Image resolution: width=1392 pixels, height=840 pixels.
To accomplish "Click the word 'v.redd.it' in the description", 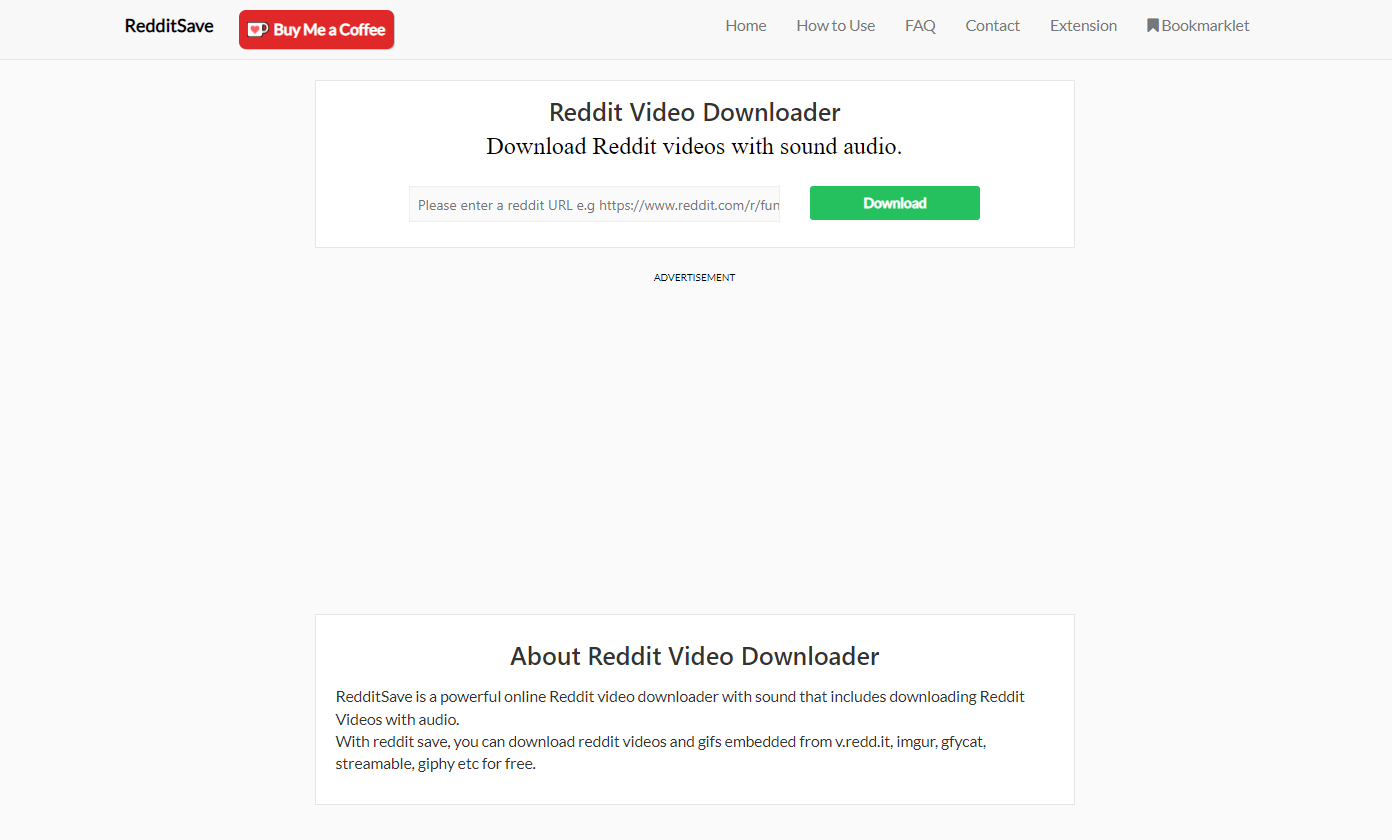I will pyautogui.click(x=863, y=742).
